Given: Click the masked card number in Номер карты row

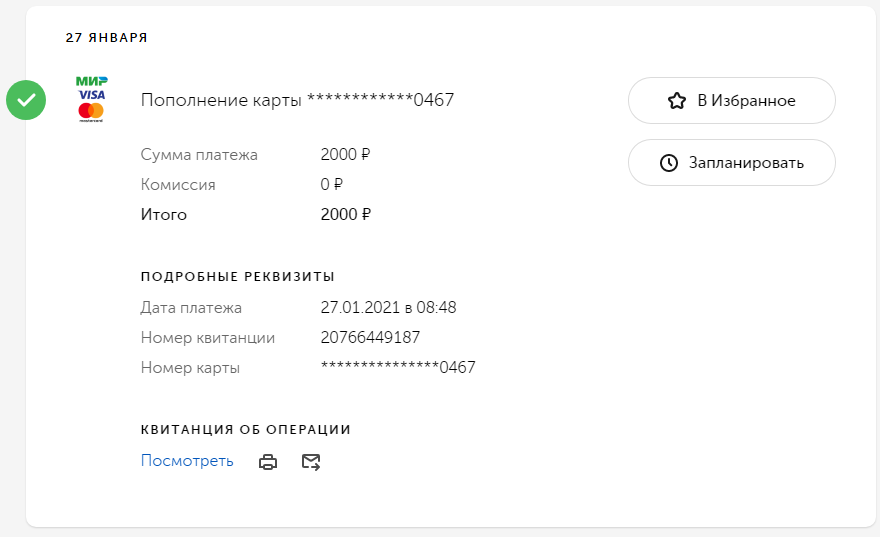Looking at the screenshot, I should point(398,368).
